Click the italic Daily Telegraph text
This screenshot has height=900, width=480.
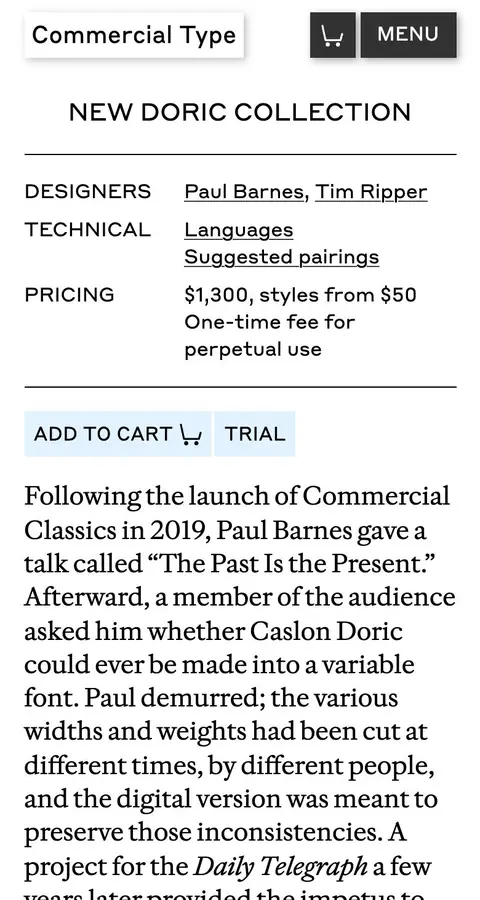280,866
